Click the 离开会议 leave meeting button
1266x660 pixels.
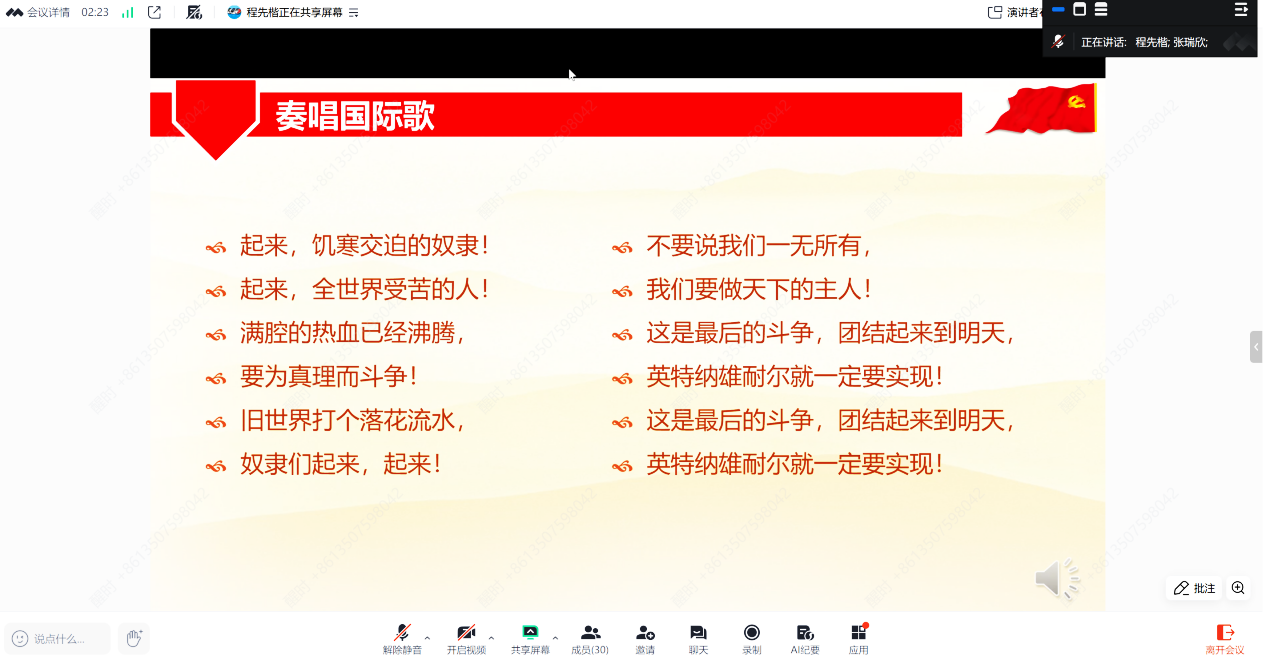1225,637
